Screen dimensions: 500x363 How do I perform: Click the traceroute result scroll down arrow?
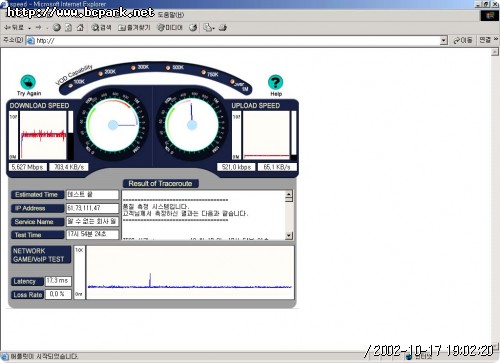click(289, 235)
